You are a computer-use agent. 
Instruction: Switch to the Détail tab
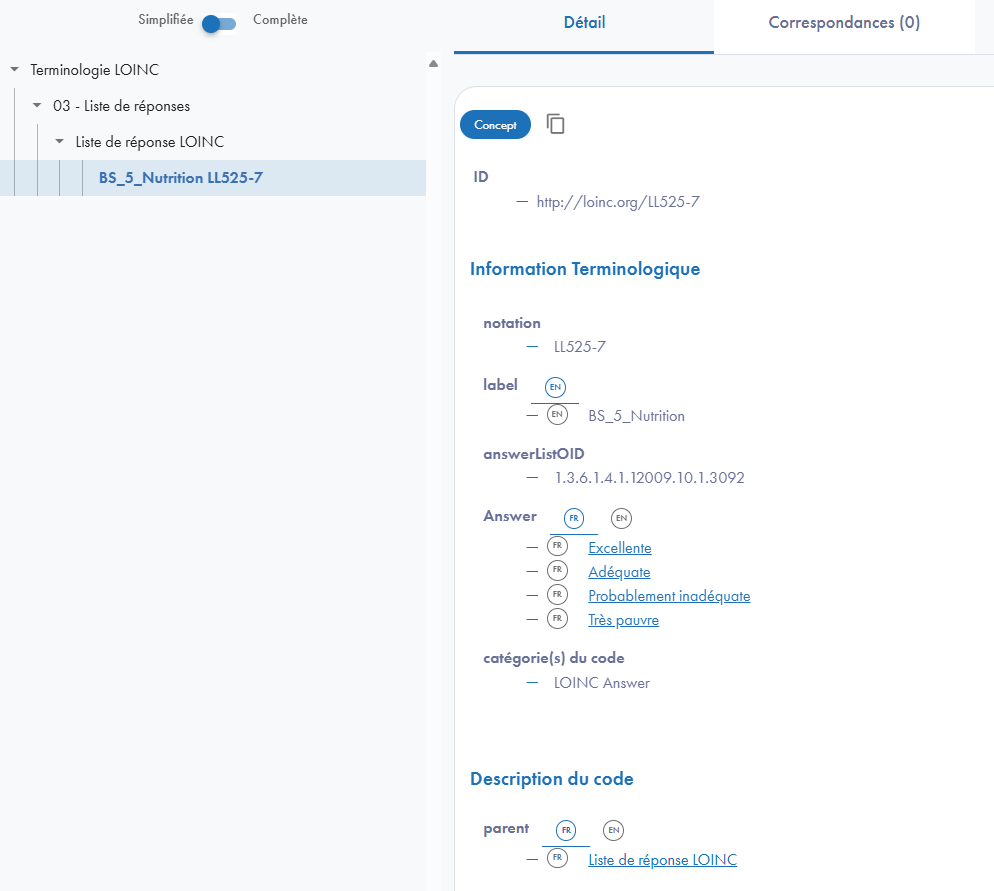[x=584, y=23]
